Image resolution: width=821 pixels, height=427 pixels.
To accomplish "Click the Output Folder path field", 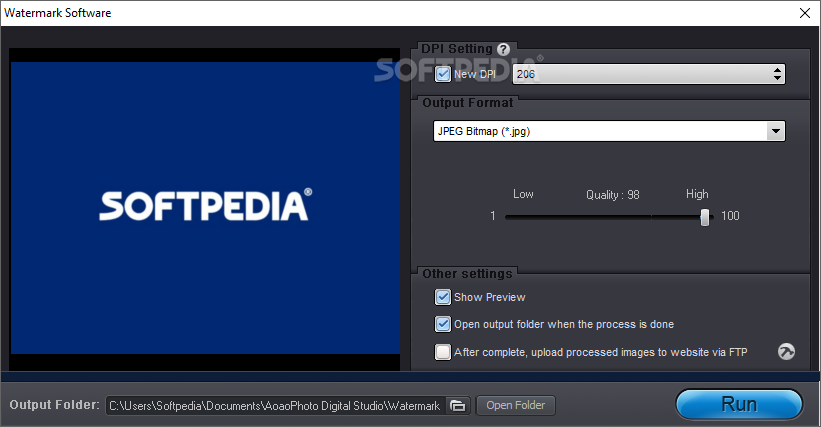I will 275,406.
